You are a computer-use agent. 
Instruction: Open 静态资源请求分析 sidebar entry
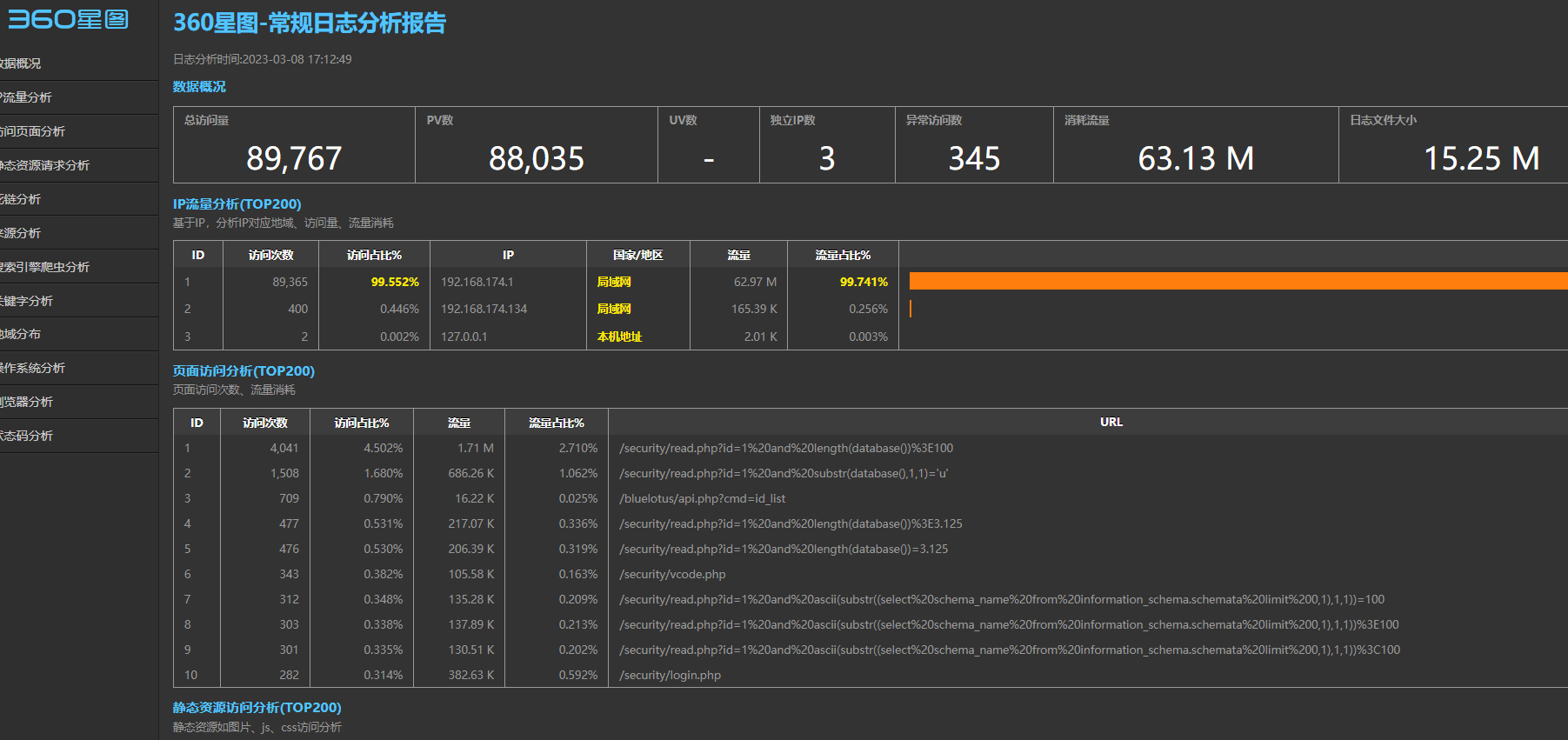pos(45,165)
